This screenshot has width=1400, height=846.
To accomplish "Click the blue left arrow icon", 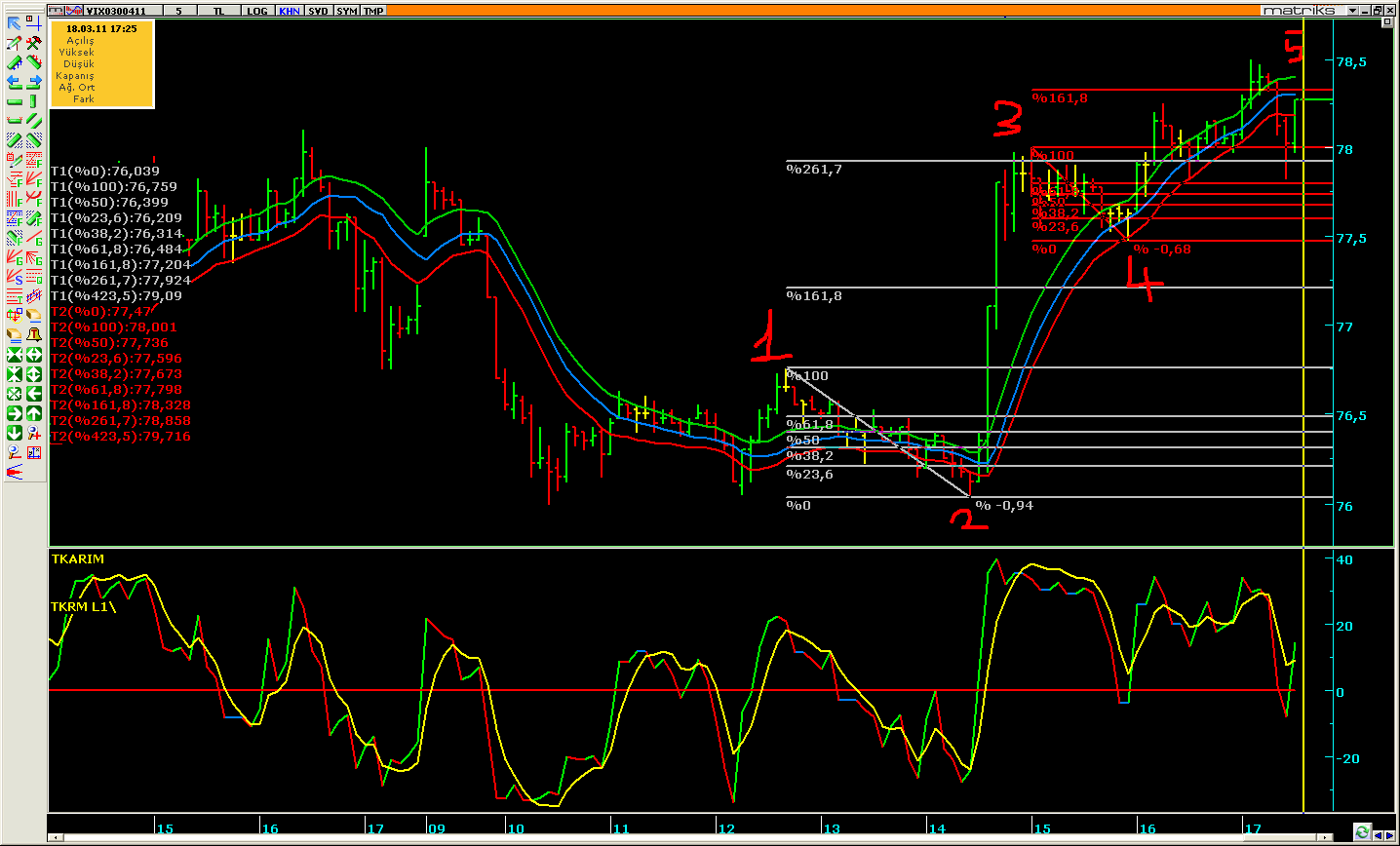I will [15, 82].
